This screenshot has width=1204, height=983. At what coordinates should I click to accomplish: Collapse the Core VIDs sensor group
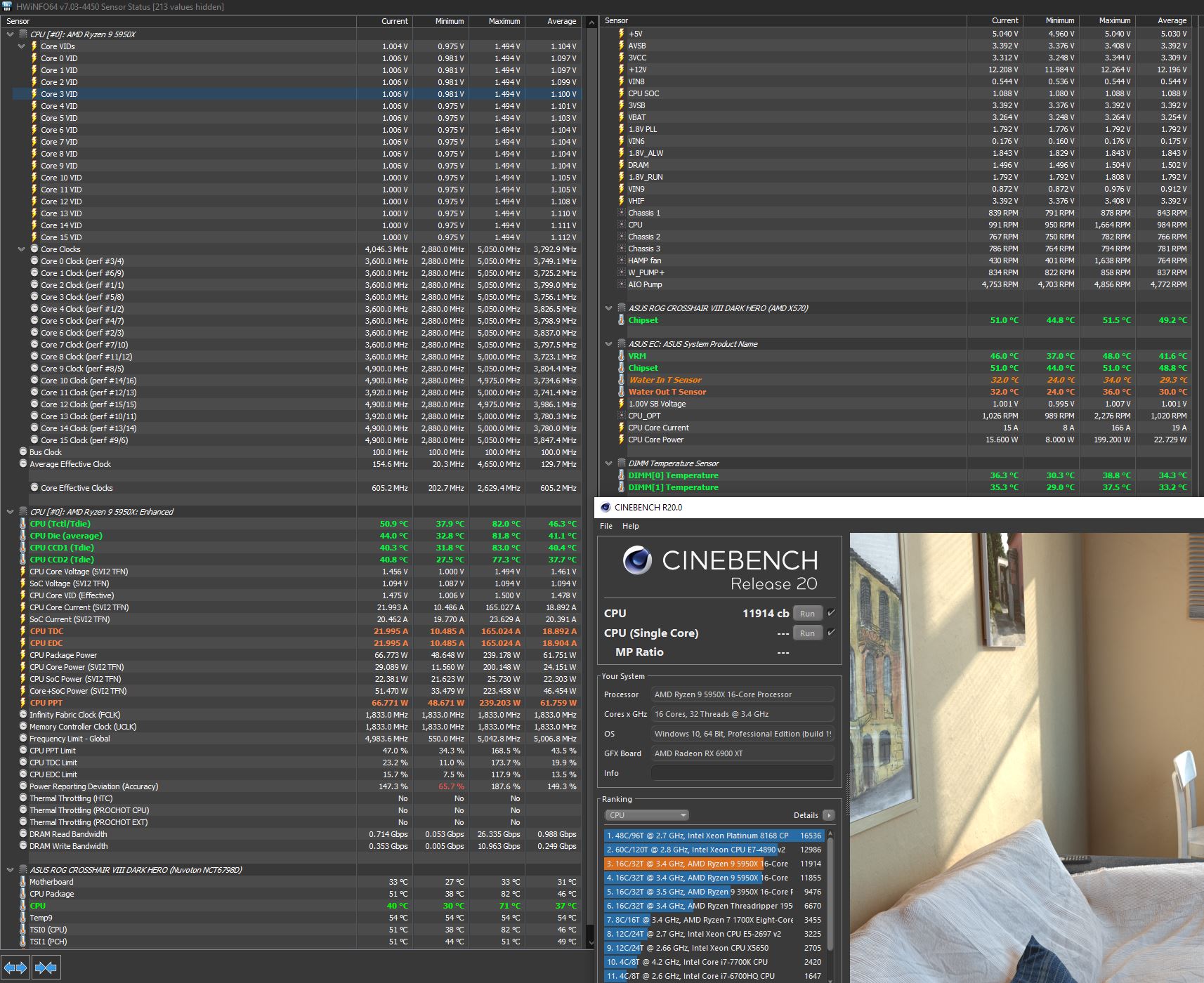(21, 46)
